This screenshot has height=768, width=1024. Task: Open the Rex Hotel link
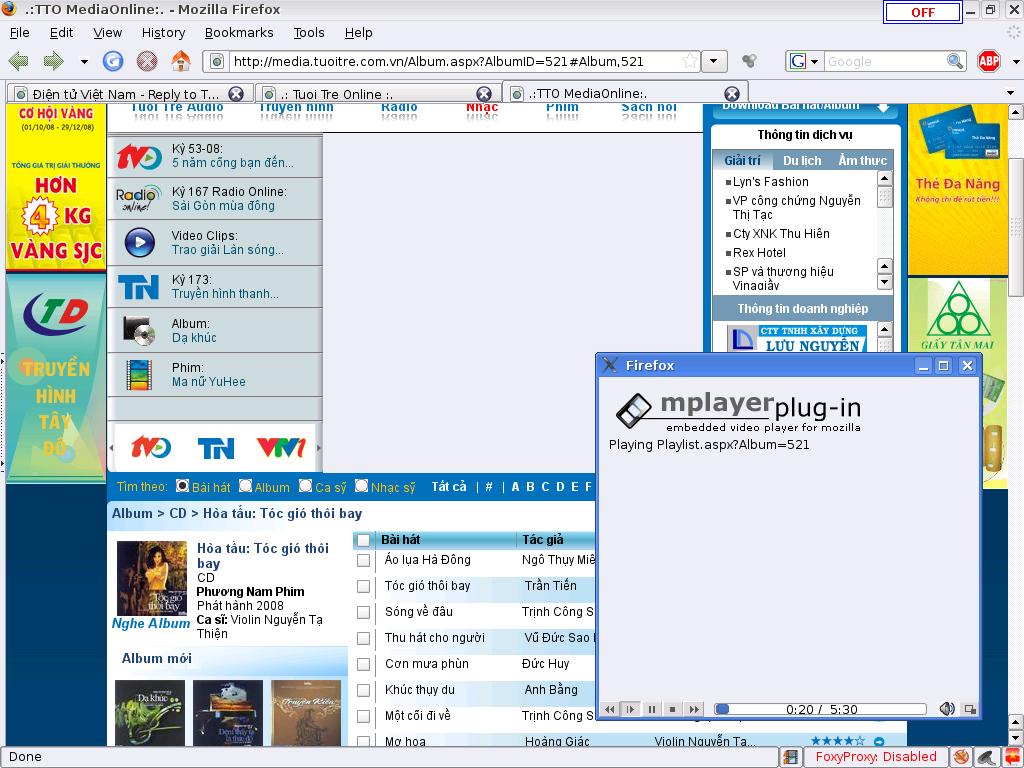tap(760, 253)
